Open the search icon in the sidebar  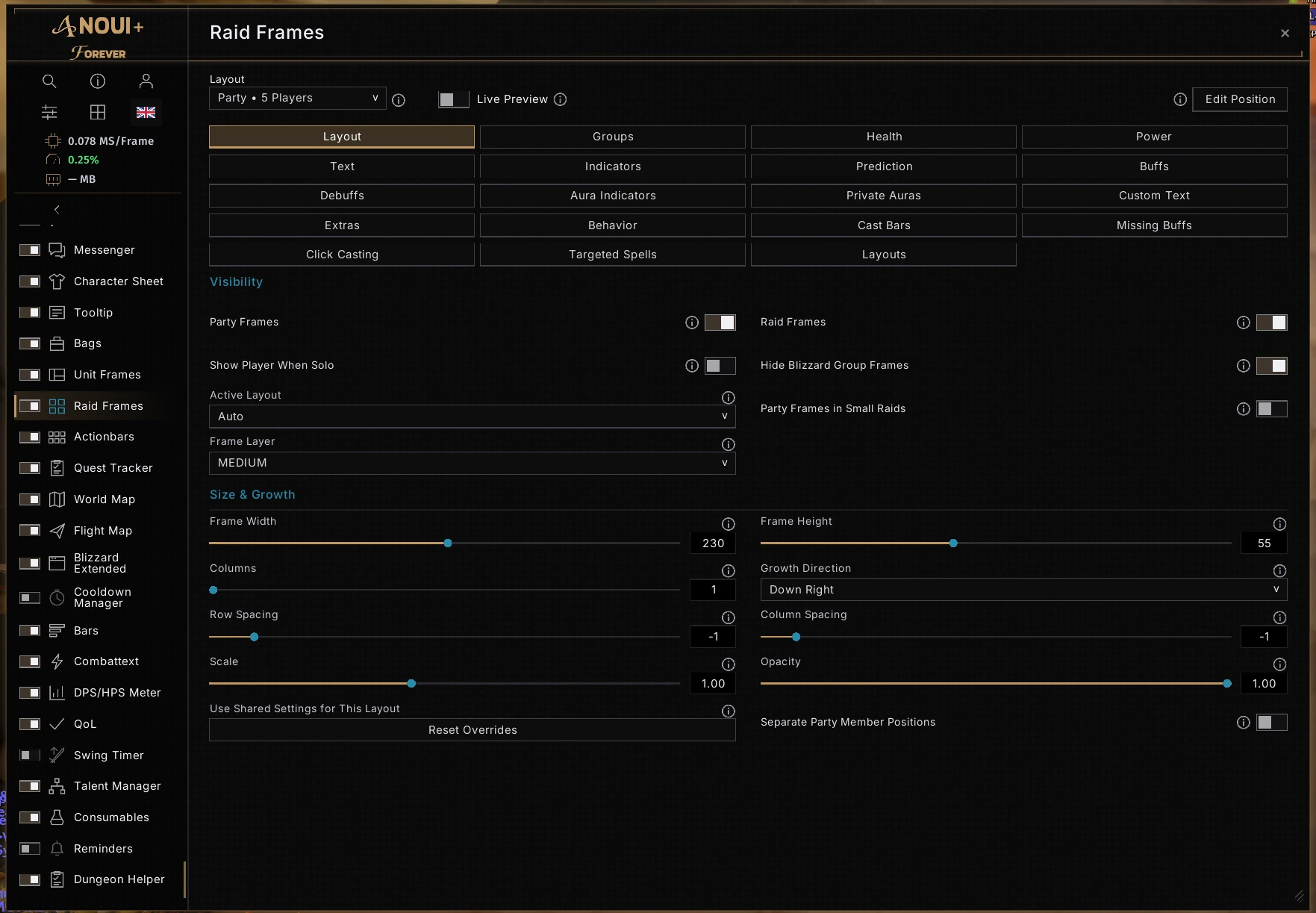pyautogui.click(x=49, y=81)
